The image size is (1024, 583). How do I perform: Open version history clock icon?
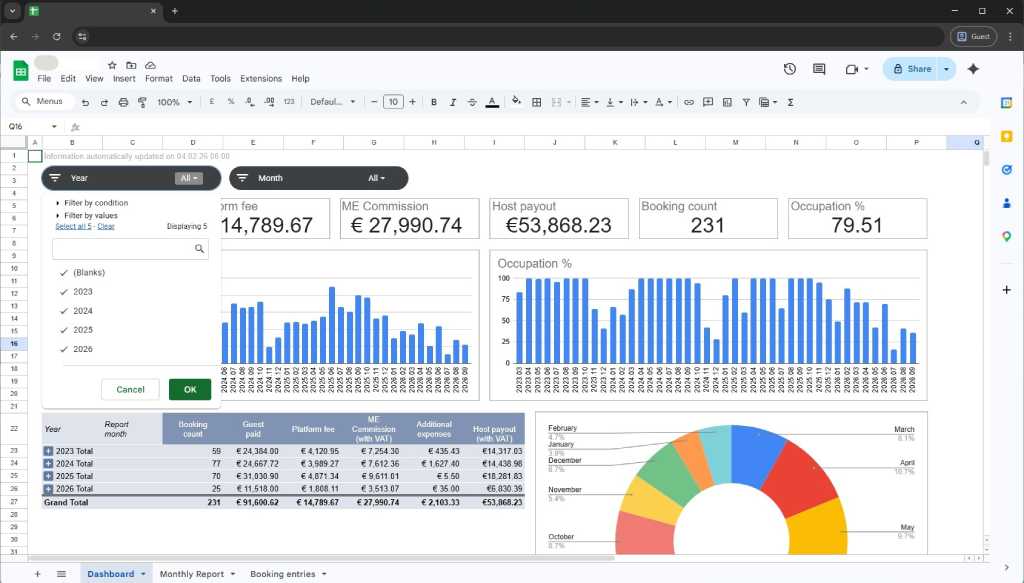[x=790, y=69]
